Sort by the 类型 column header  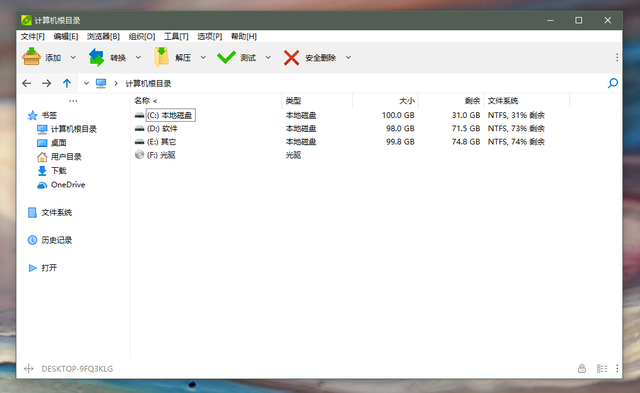(317, 101)
